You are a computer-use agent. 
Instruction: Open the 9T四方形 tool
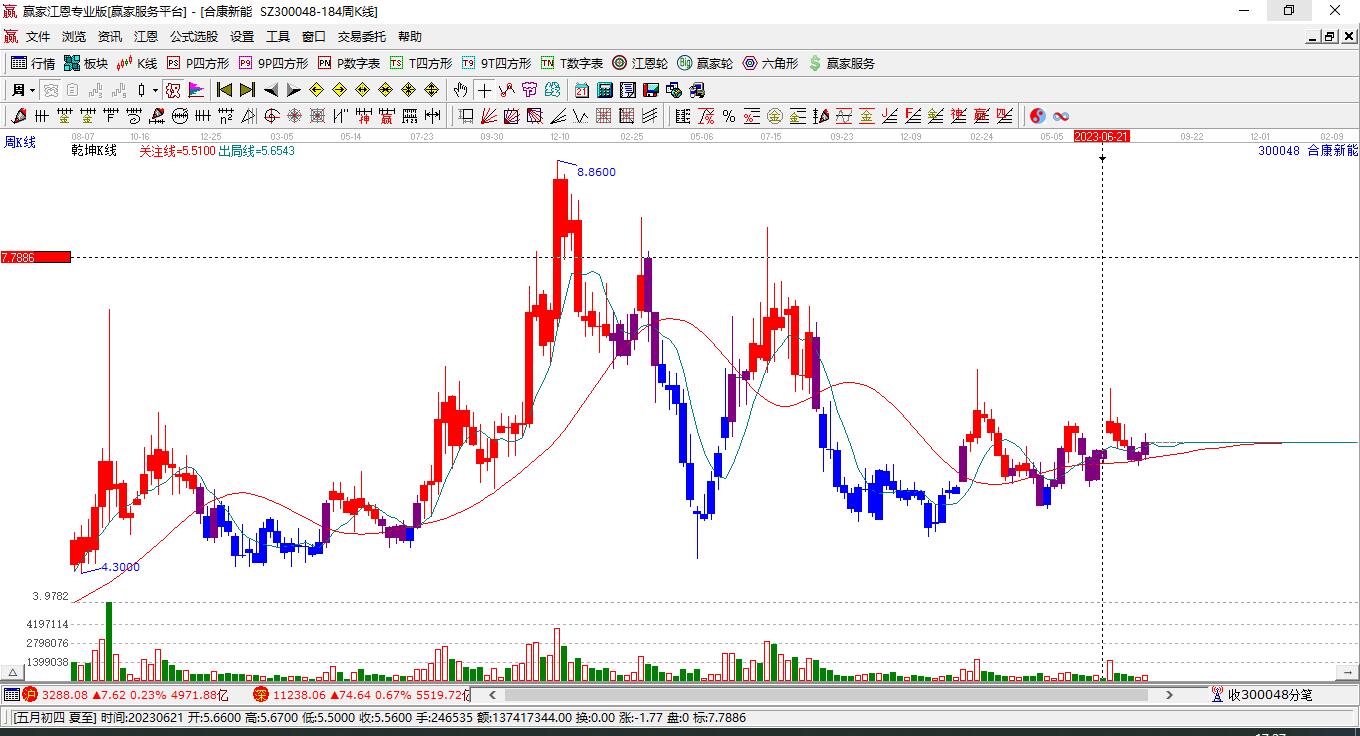pyautogui.click(x=496, y=63)
